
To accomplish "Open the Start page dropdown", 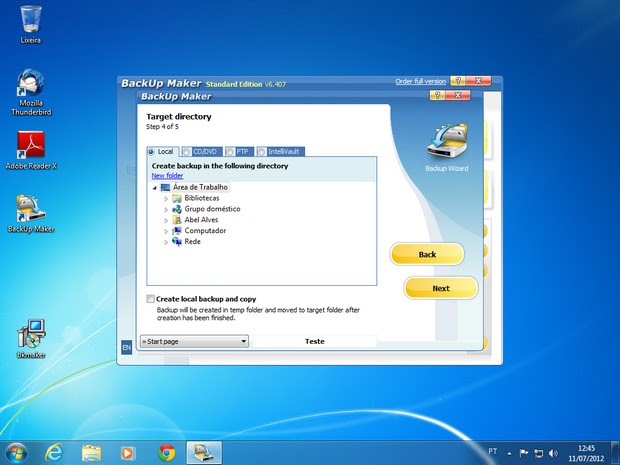I will click(x=194, y=341).
